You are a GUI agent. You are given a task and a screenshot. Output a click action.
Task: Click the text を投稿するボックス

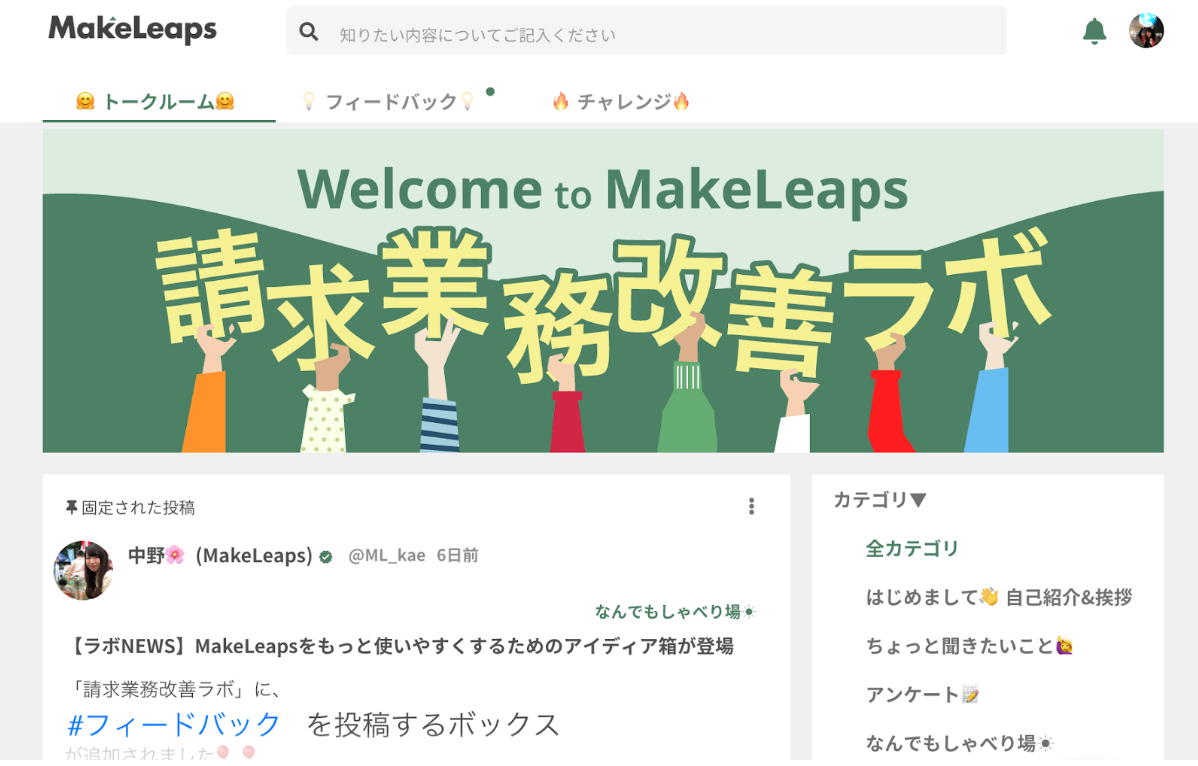pyautogui.click(x=433, y=725)
